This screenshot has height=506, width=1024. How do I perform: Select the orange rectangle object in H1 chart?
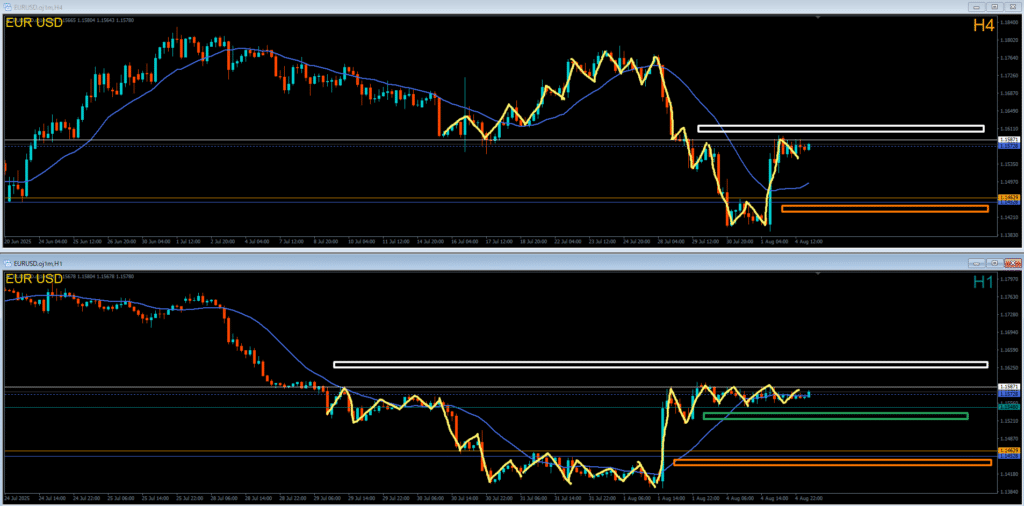pyautogui.click(x=832, y=463)
